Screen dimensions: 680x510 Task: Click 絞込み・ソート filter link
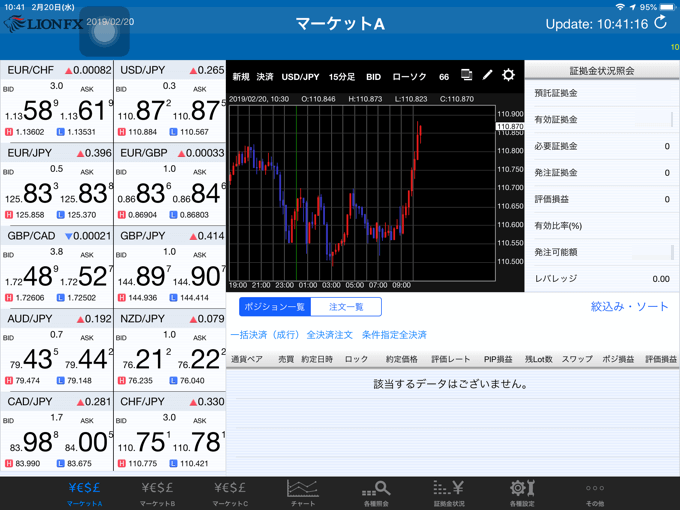(x=629, y=307)
